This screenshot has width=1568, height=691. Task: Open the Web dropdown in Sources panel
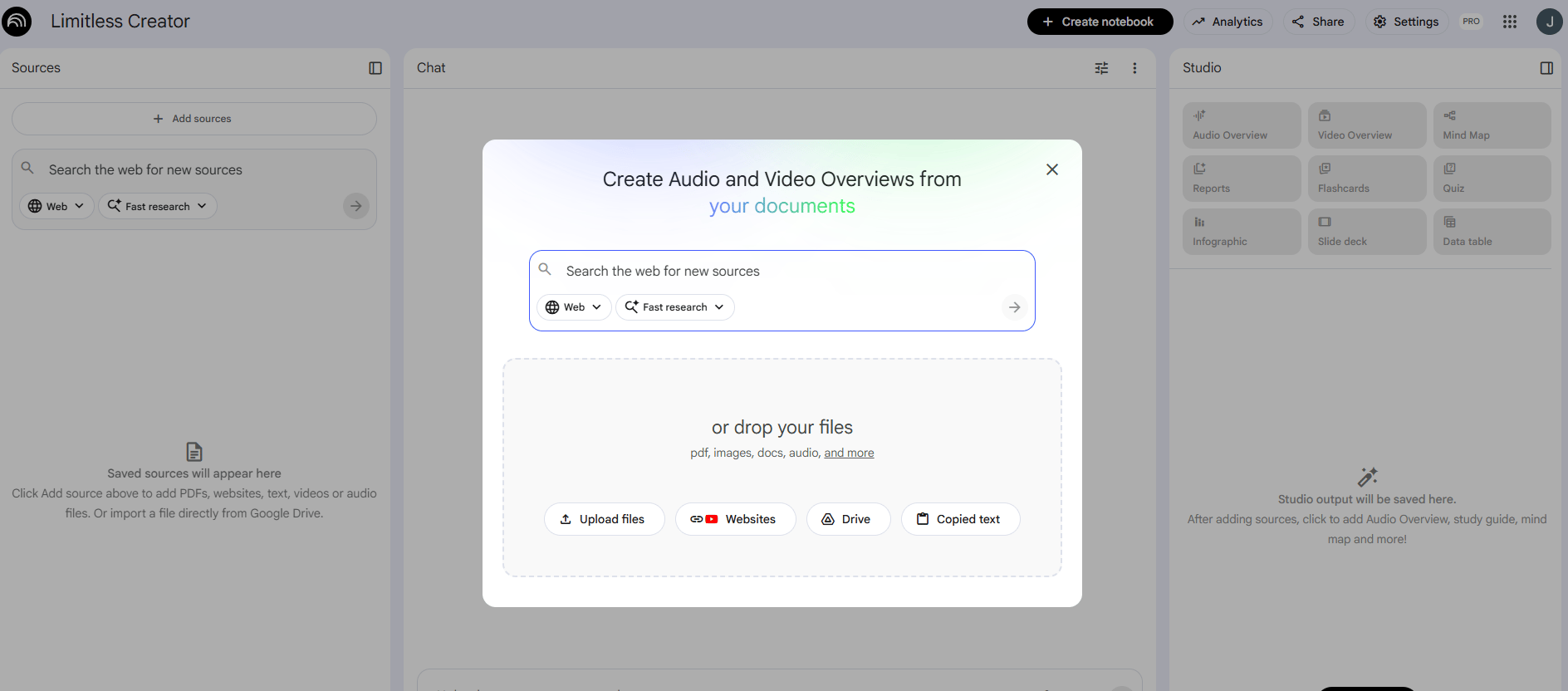56,206
